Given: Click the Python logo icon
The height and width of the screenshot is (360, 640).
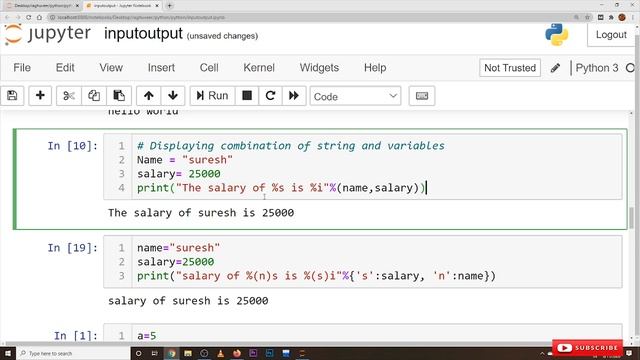Looking at the screenshot, I should click(557, 35).
